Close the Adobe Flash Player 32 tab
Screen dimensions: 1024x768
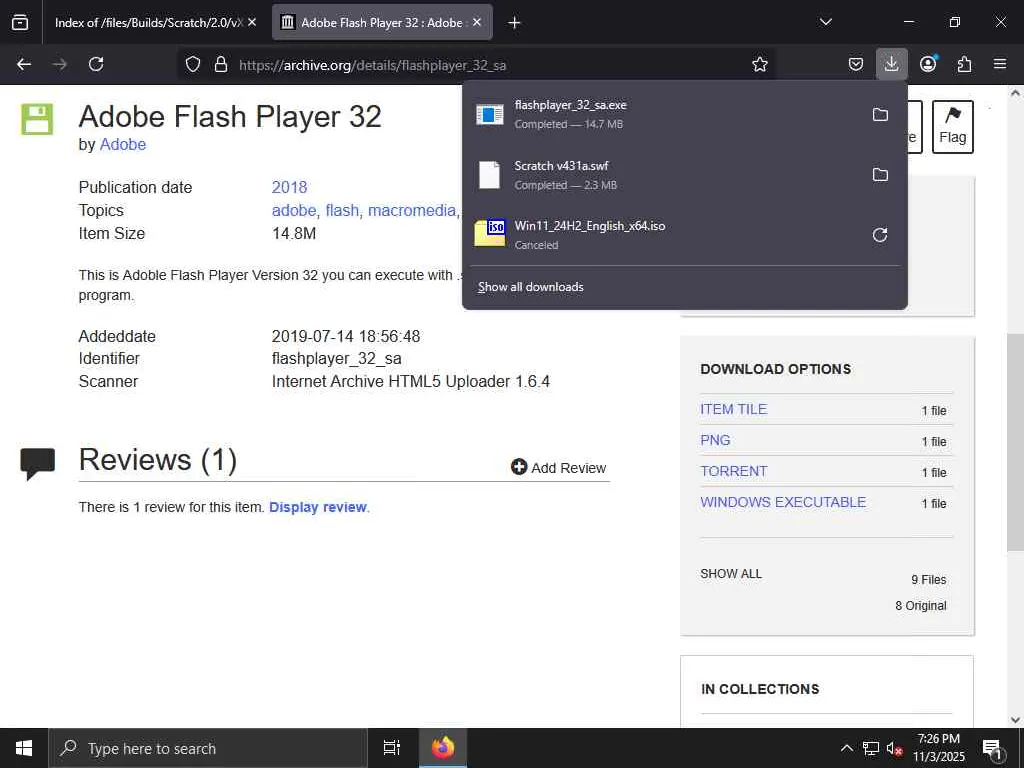(477, 22)
